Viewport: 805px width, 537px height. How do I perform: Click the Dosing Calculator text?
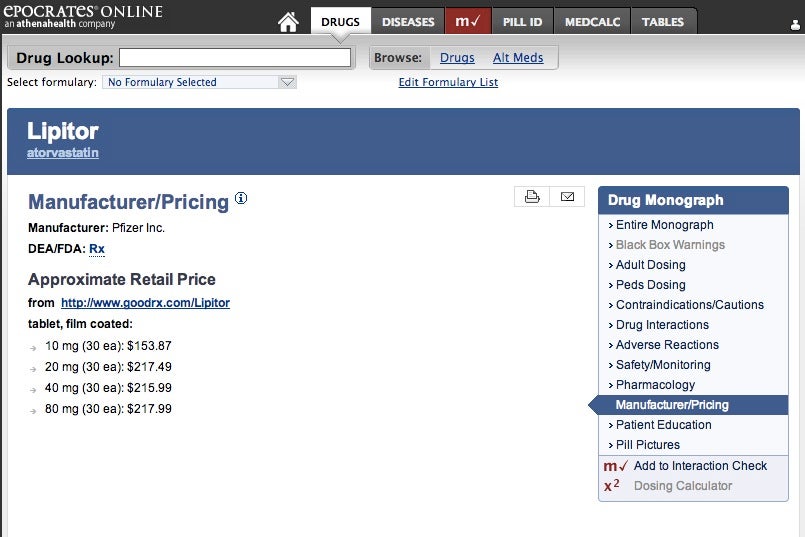pos(683,486)
